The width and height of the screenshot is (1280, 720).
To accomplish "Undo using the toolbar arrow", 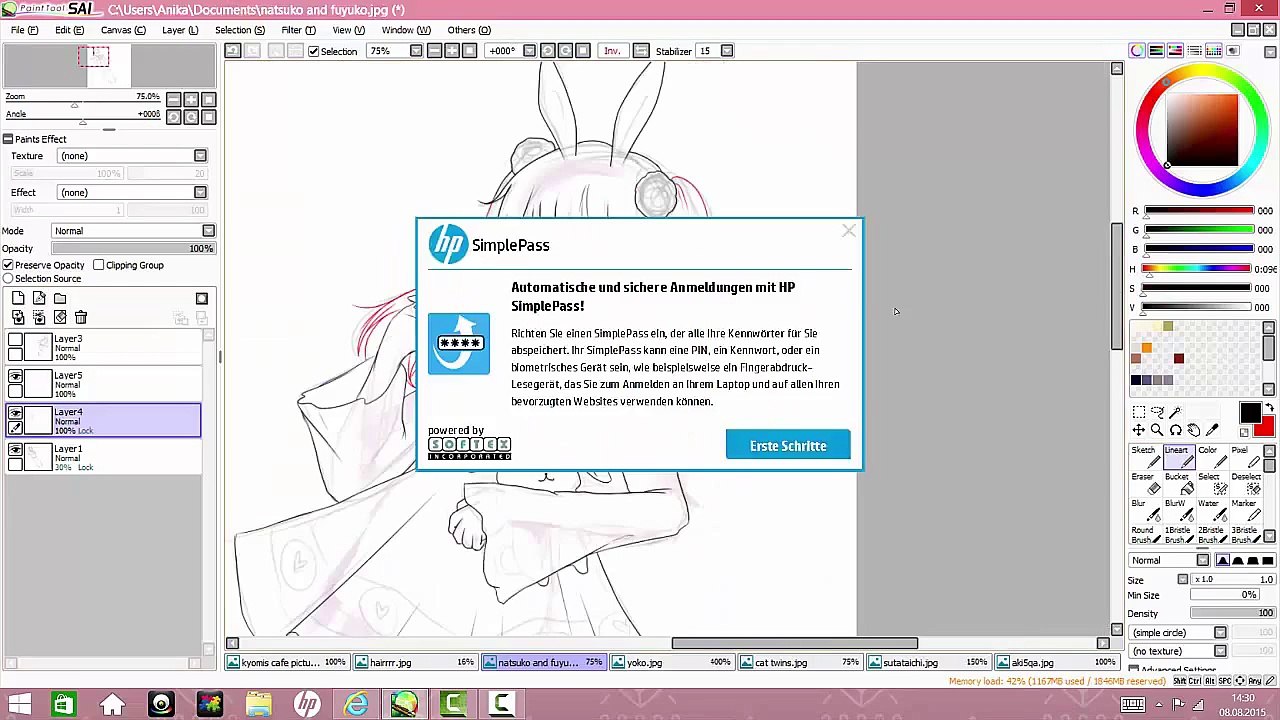I will pos(232,51).
